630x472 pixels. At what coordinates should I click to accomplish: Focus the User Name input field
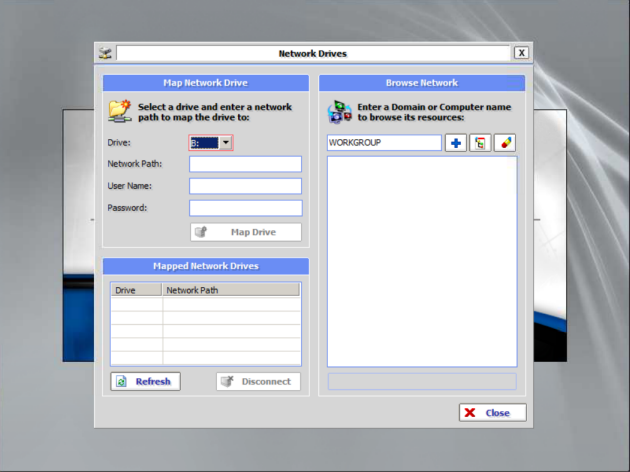click(245, 186)
